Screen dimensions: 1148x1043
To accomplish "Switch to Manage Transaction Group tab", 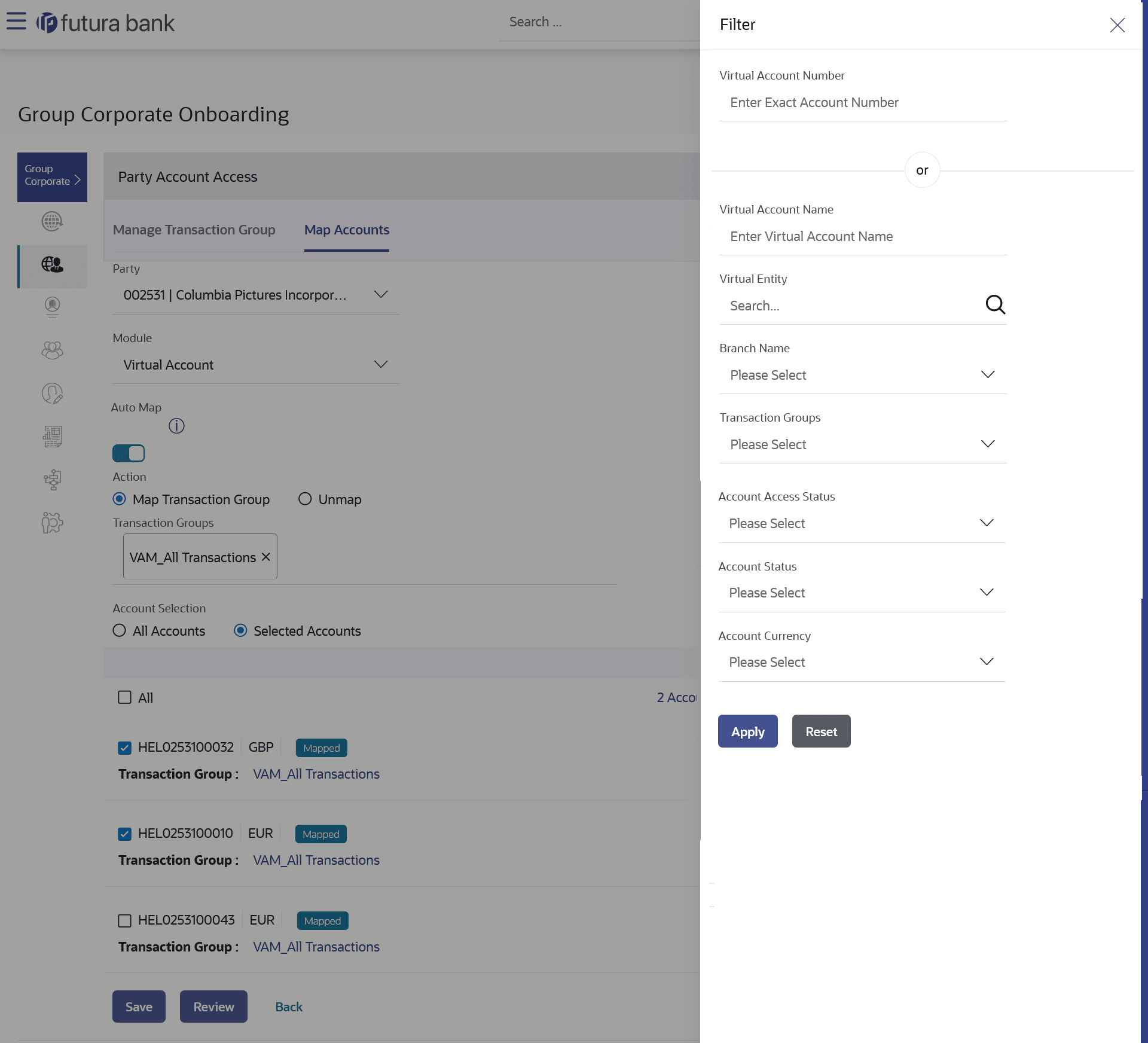I will tap(194, 230).
